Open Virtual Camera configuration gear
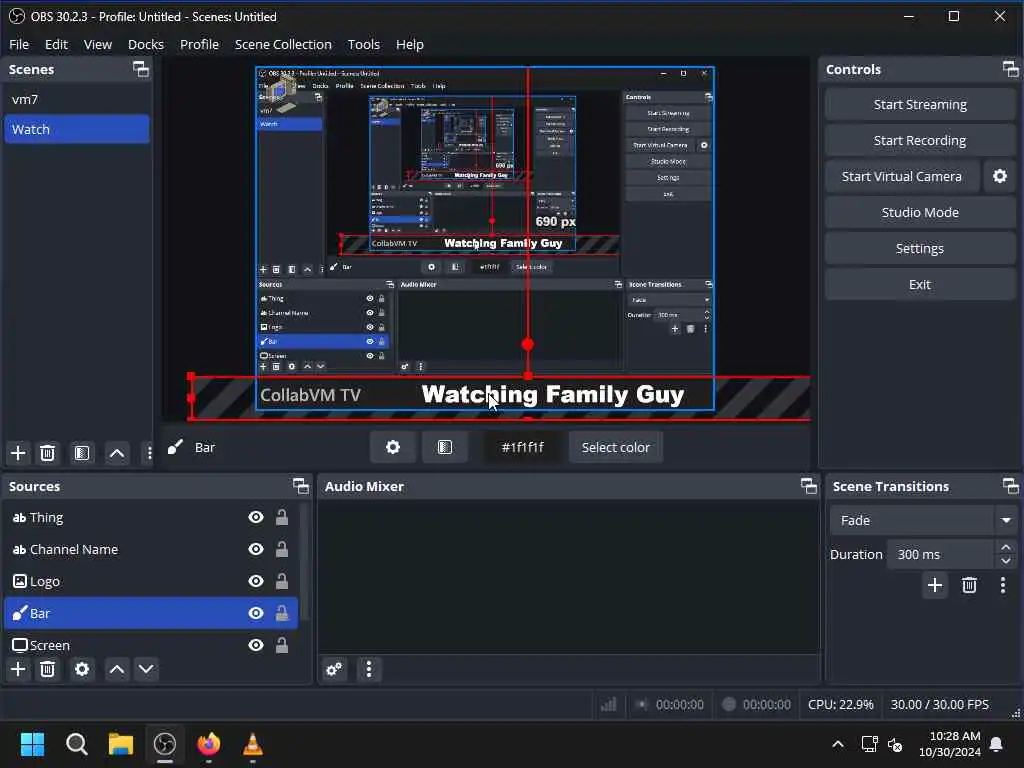 tap(1000, 176)
